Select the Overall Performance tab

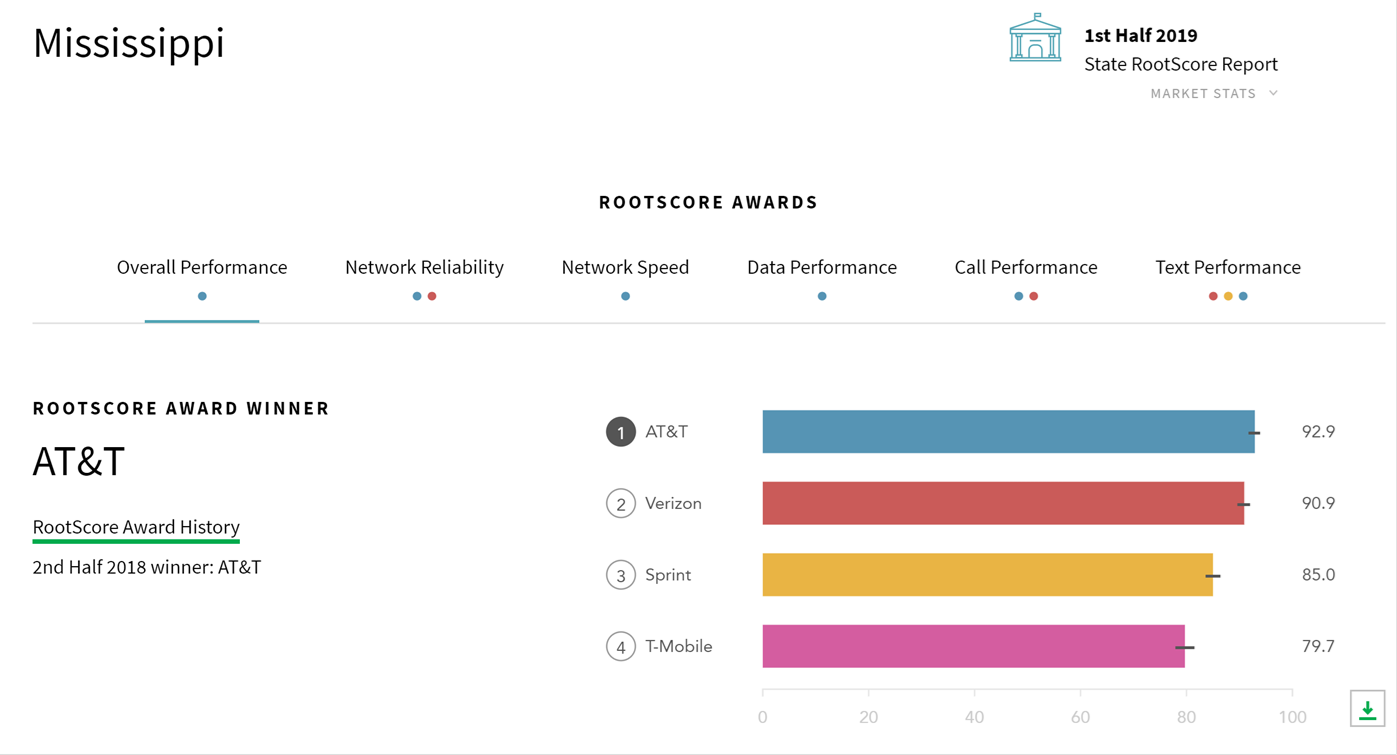(202, 268)
